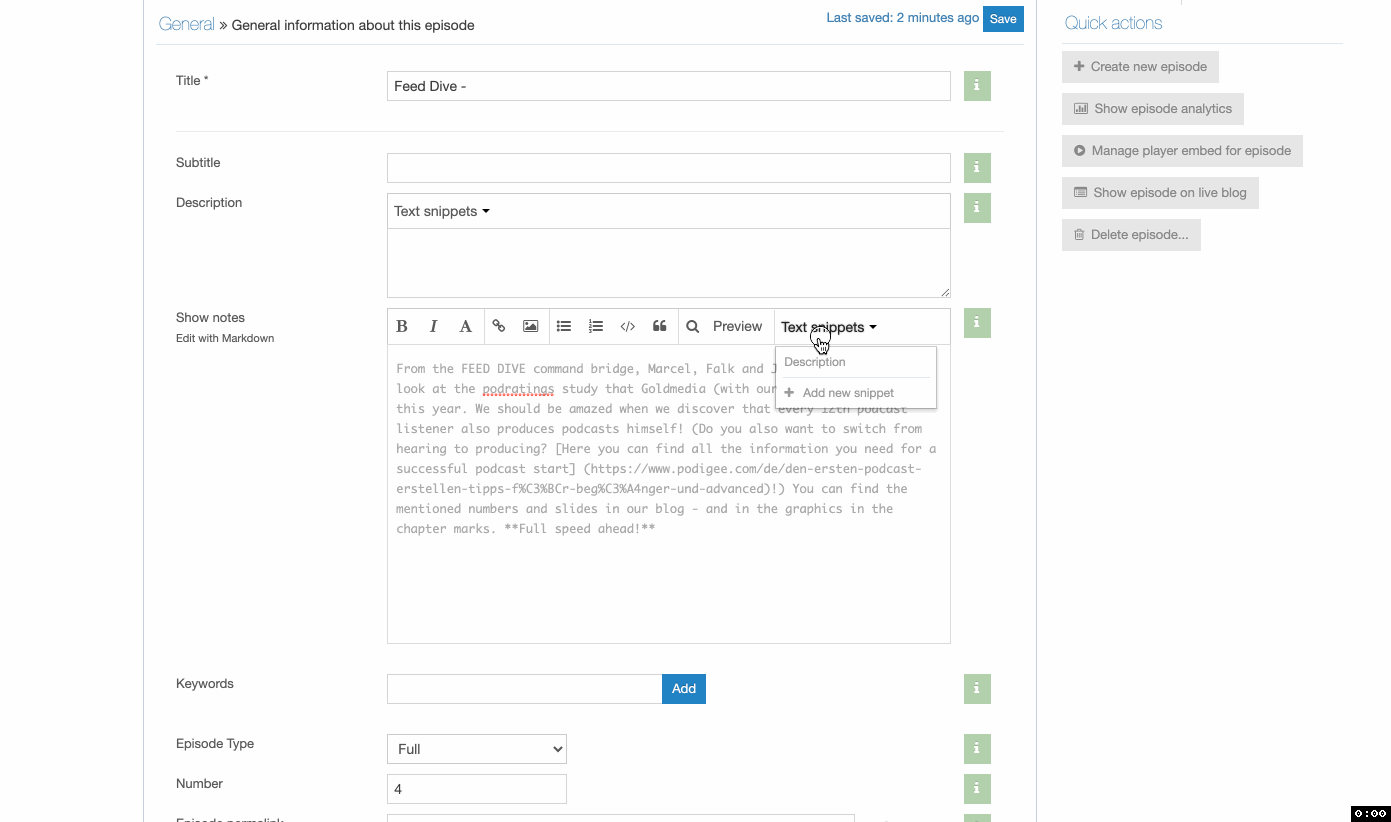Viewport: 1391px width, 822px height.
Task: Insert a blockquote with quote icon
Action: (660, 326)
